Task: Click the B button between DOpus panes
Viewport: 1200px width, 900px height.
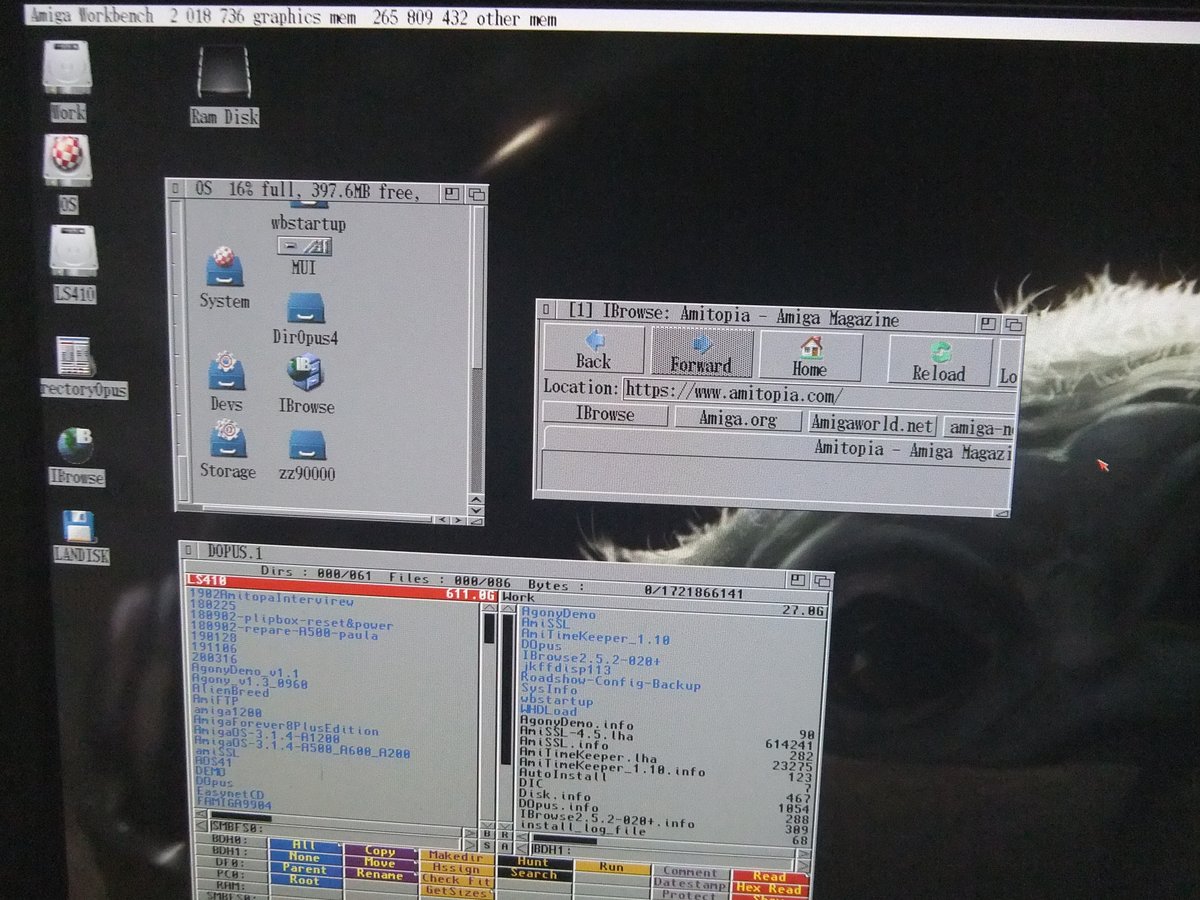Action: point(487,833)
